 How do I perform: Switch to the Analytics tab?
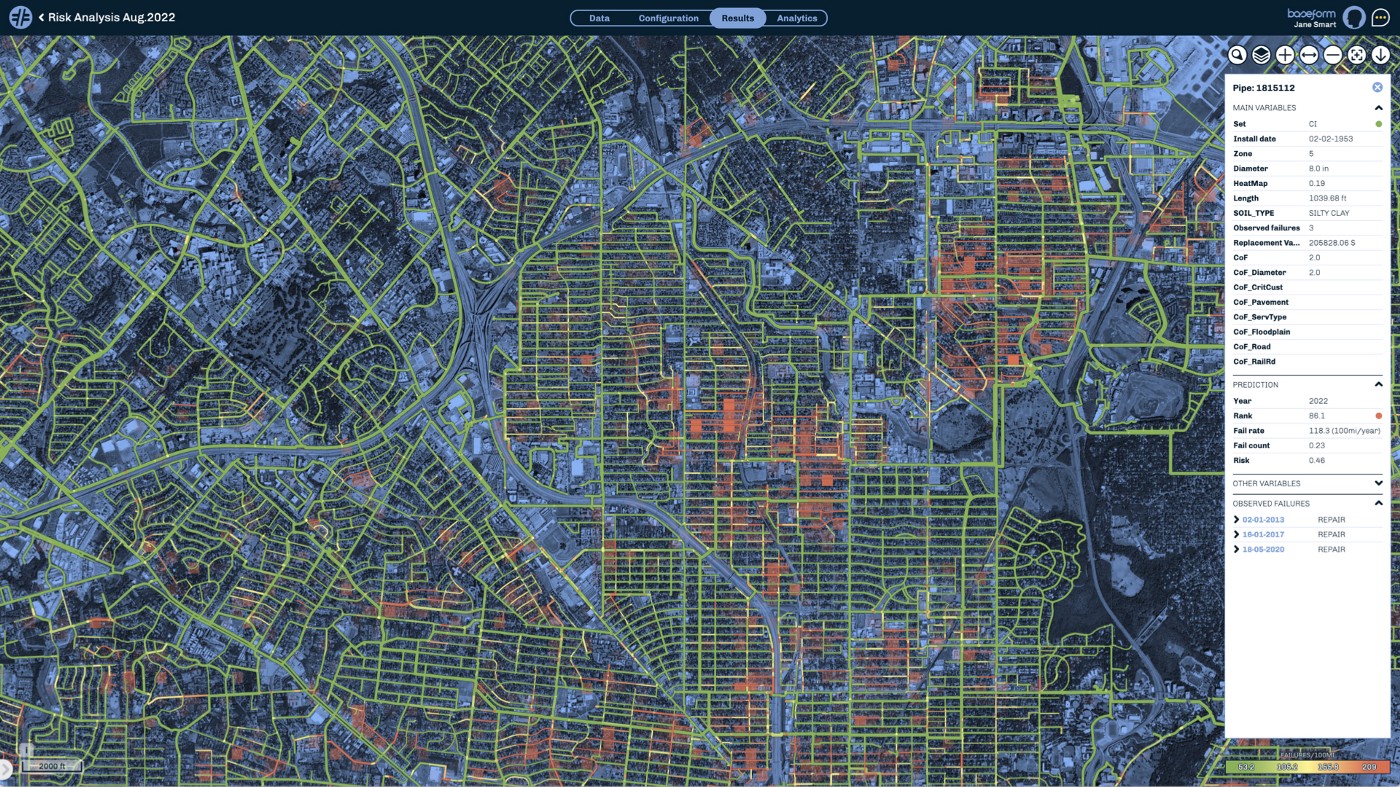797,18
